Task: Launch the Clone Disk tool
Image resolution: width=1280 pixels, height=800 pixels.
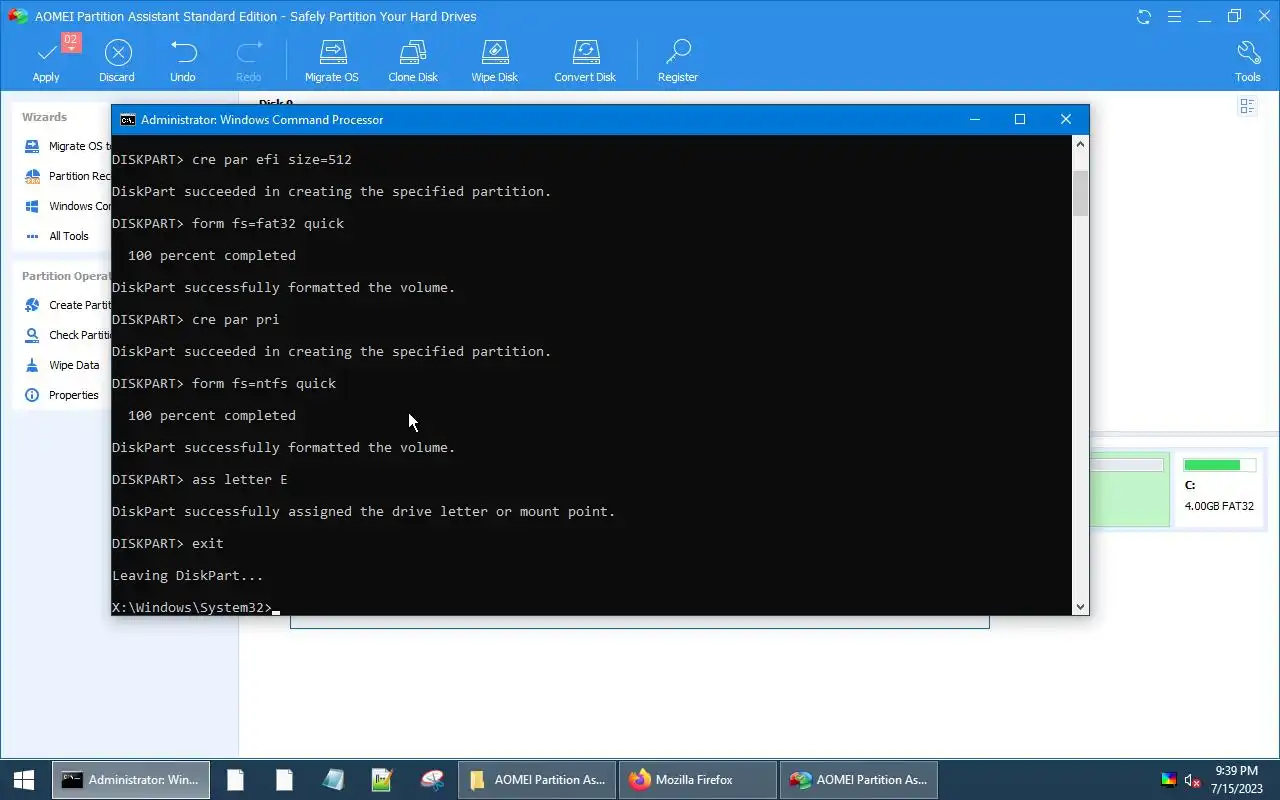Action: tap(413, 61)
